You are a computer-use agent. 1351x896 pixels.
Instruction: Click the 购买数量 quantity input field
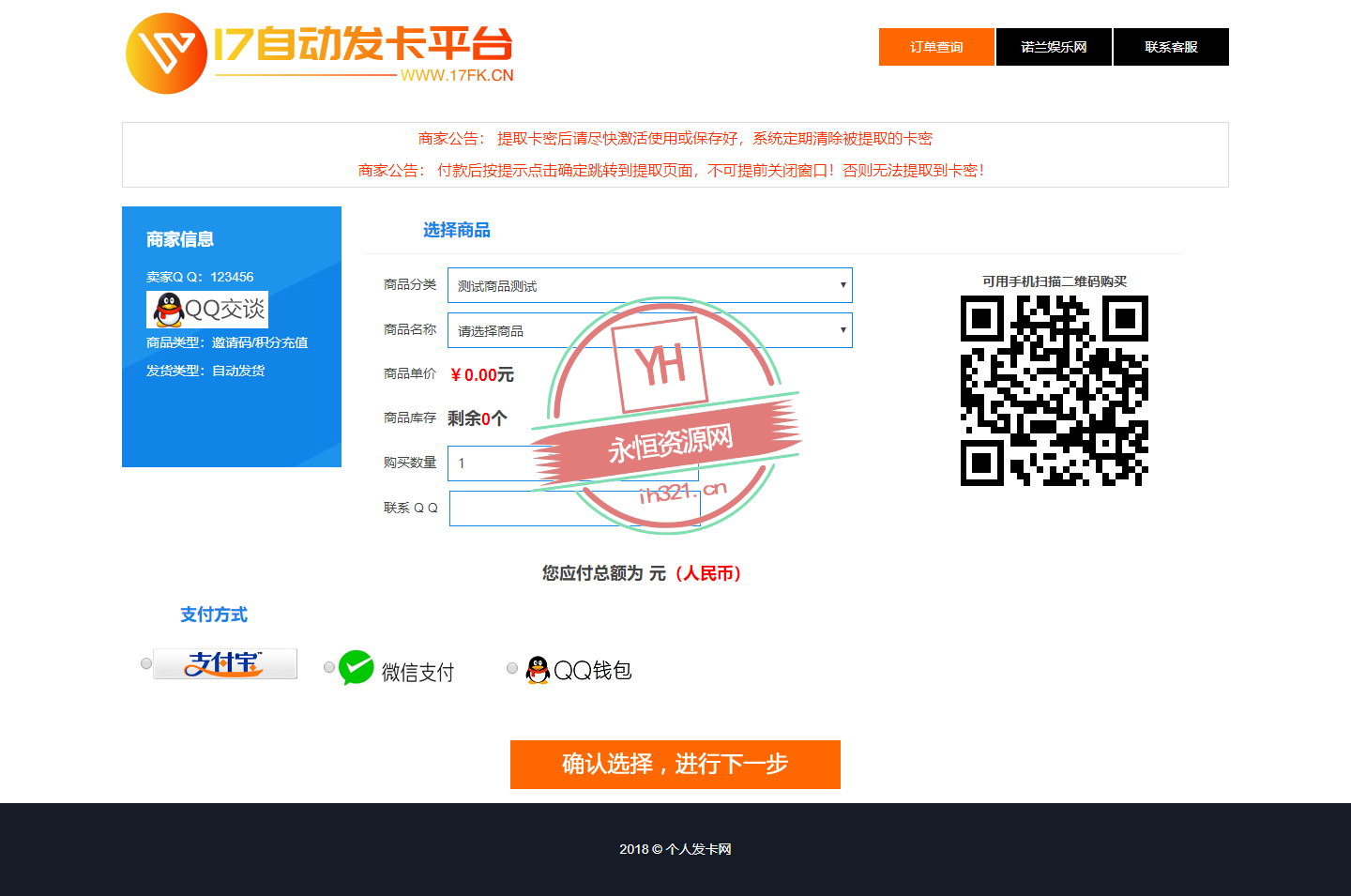[x=574, y=463]
